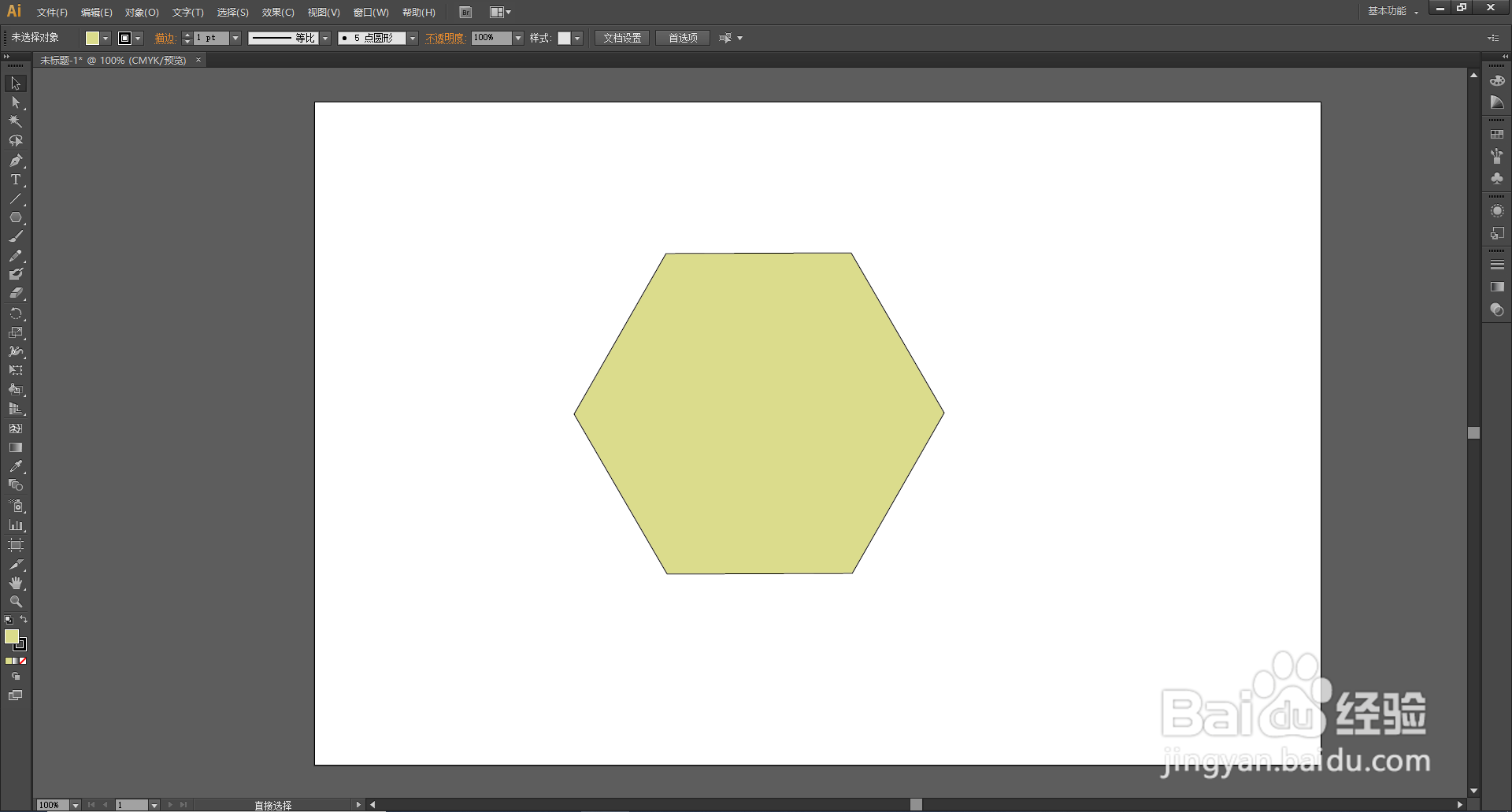Select the Pencil tool
This screenshot has height=812, width=1512.
click(16, 255)
